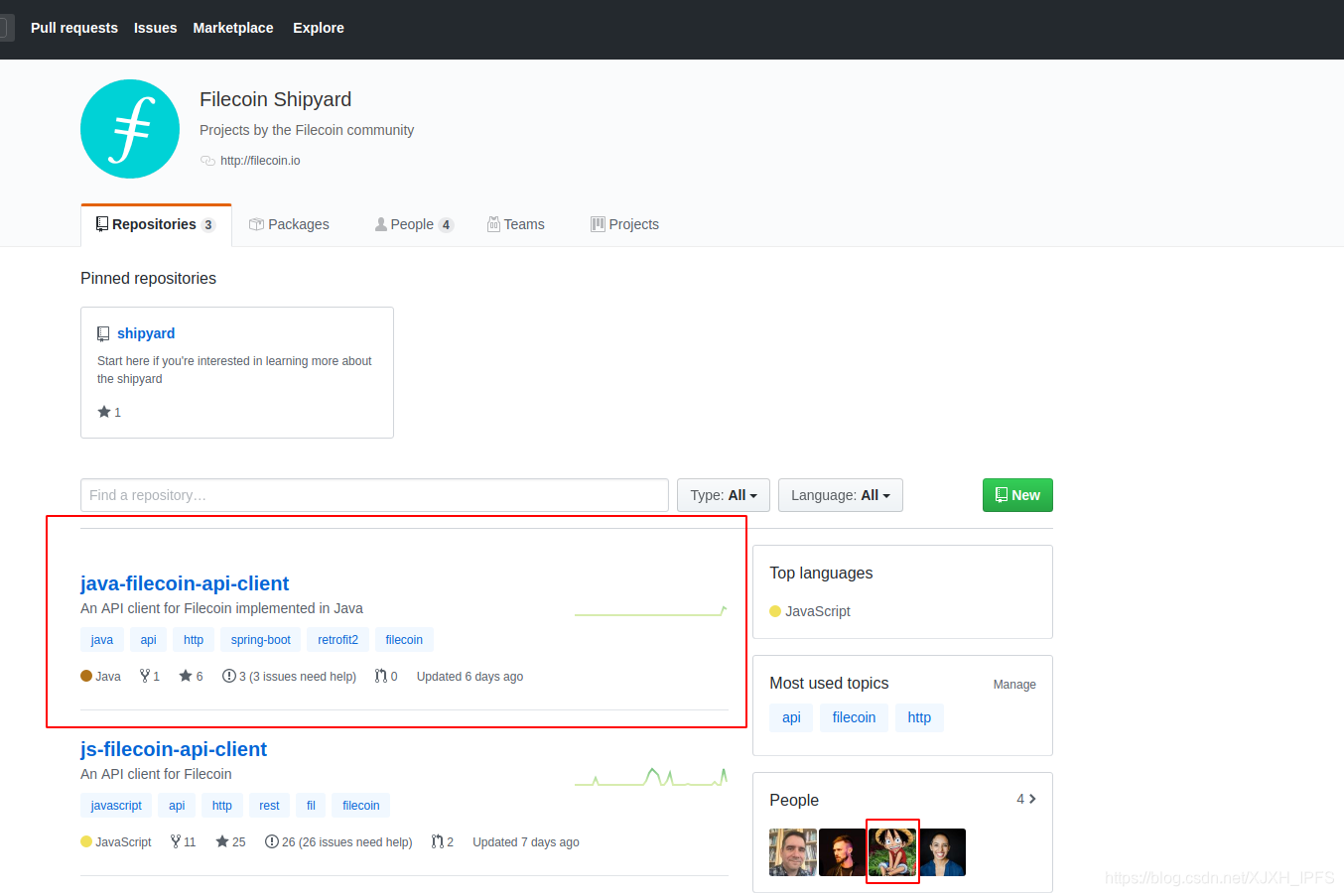Click '3 (3 issues need help)' text
This screenshot has height=896, width=1344.
point(298,677)
